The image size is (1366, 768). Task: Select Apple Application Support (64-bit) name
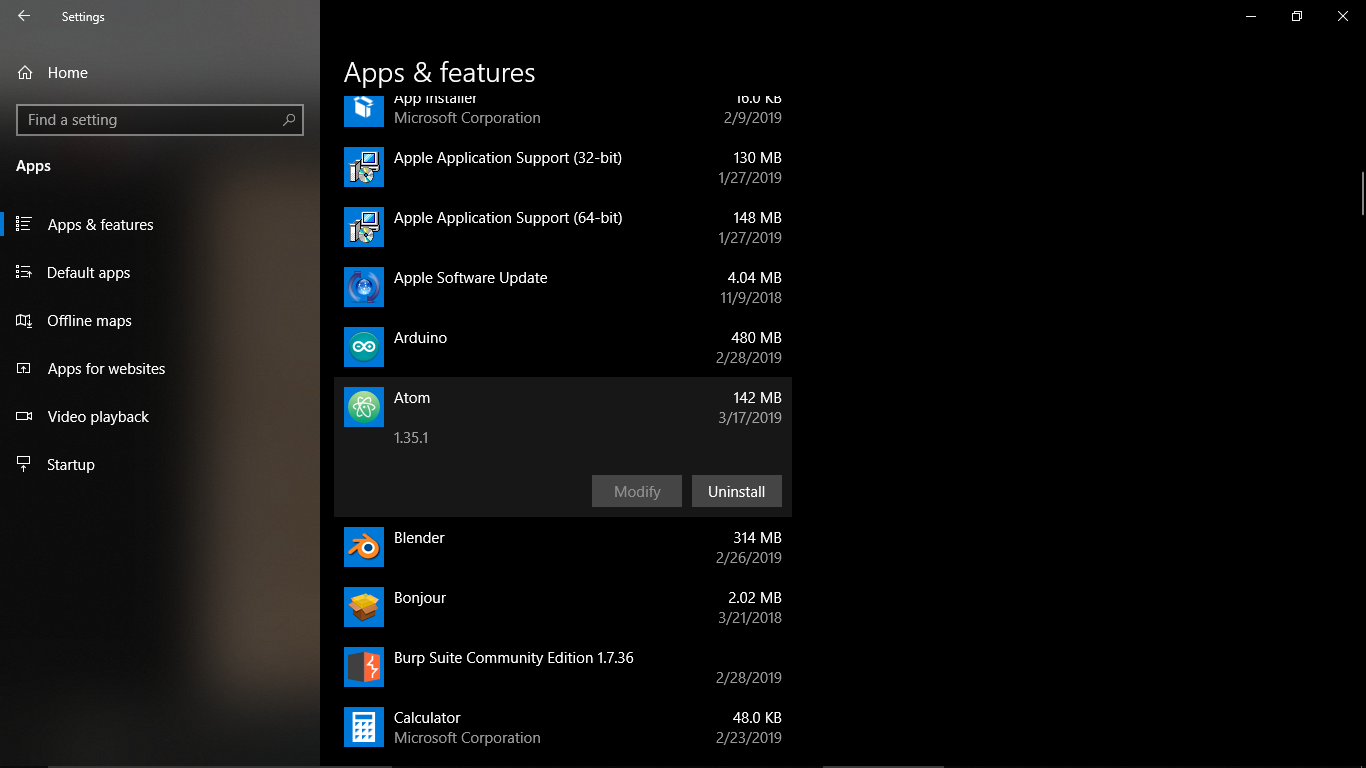[508, 218]
